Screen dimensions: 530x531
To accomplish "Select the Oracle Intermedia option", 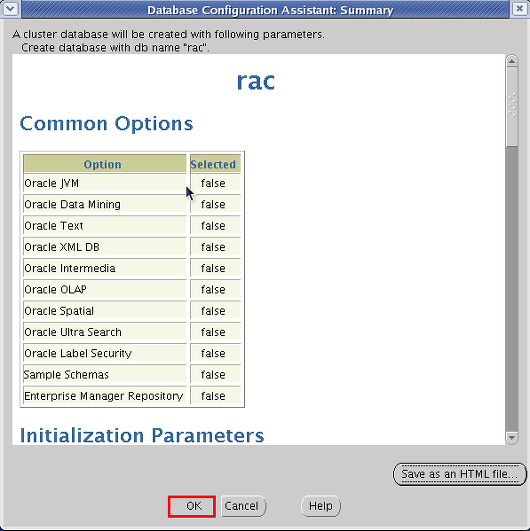I will 105,269.
